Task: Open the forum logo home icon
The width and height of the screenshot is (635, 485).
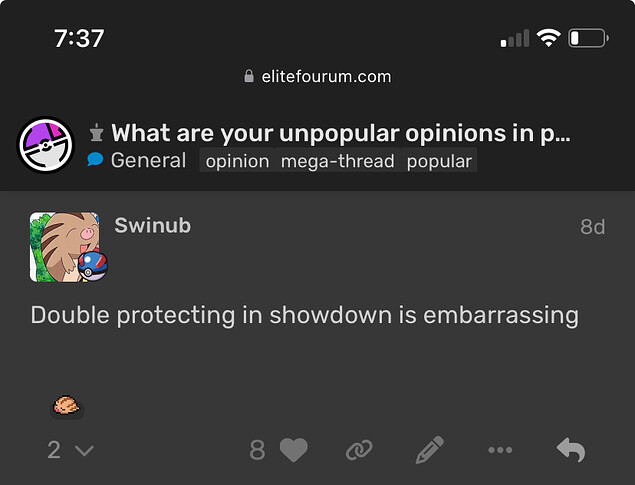Action: 46,145
